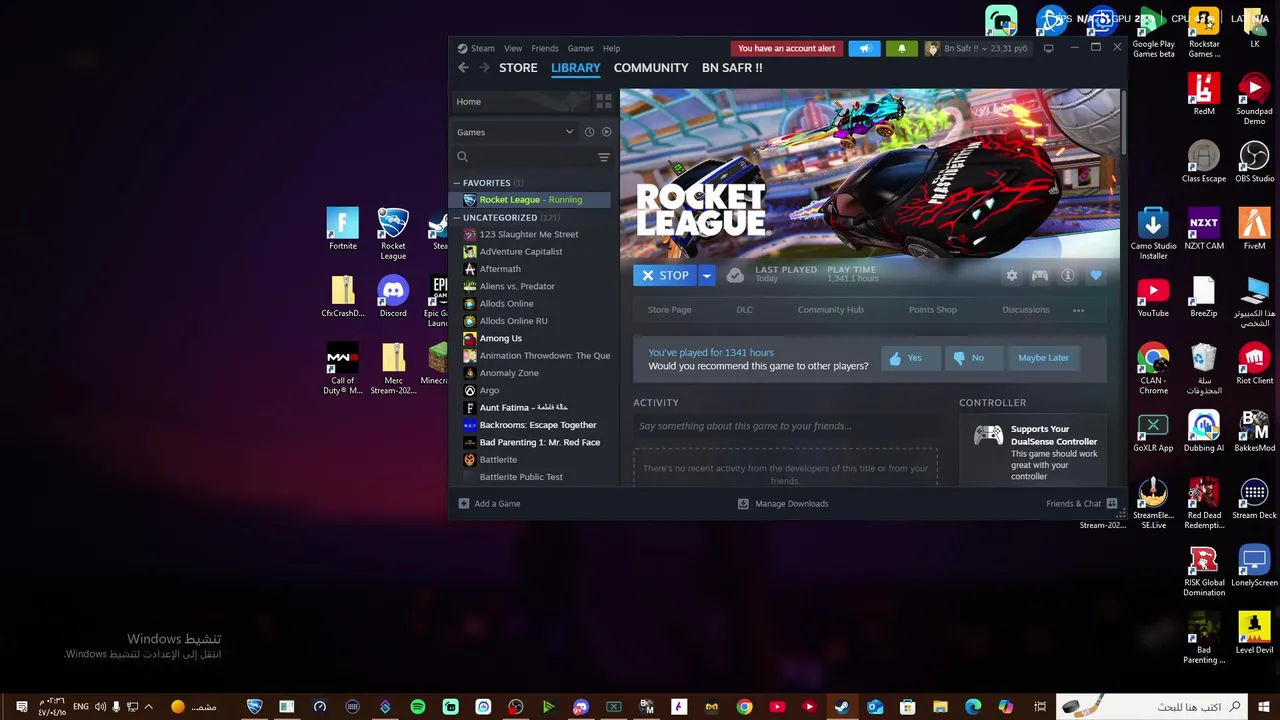Open the DLC link

point(745,310)
